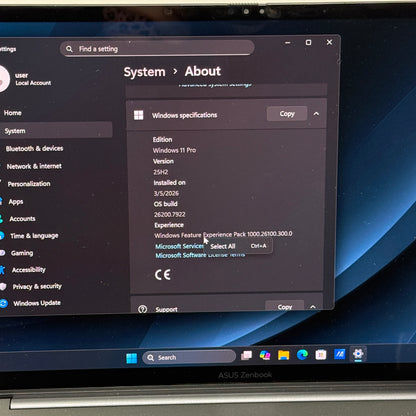Open Microsoft Software License Terms link
This screenshot has height=416, width=416.
pos(200,255)
